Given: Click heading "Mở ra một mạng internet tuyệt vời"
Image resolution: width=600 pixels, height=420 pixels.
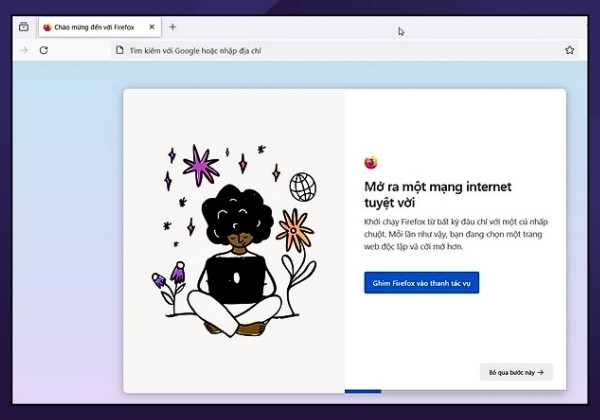Looking at the screenshot, I should [438, 194].
